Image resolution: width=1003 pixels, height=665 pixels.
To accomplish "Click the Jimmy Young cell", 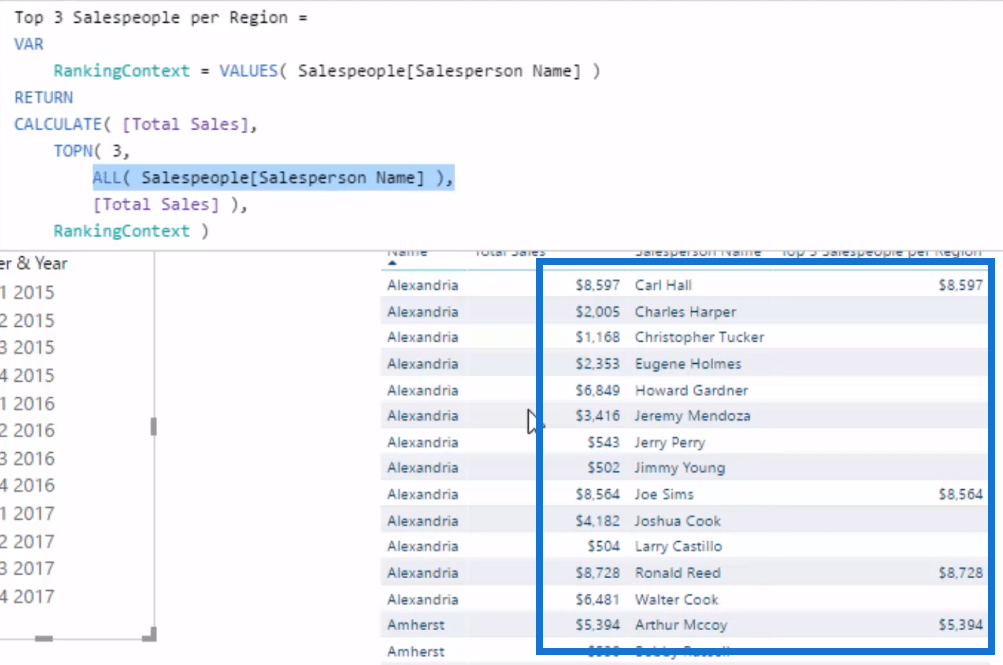I will point(680,468).
